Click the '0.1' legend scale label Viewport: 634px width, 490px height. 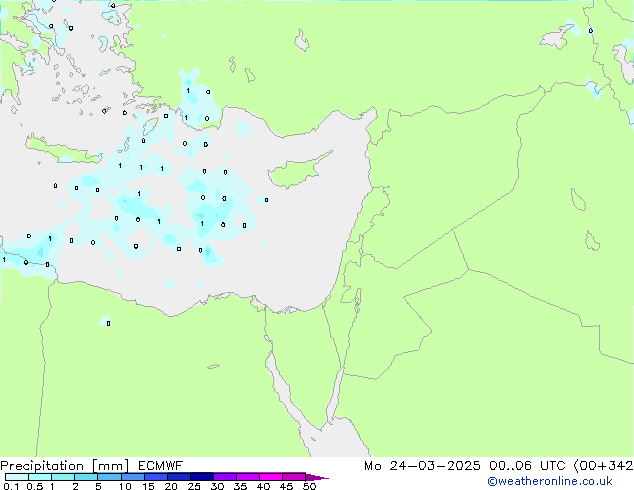tap(11, 486)
